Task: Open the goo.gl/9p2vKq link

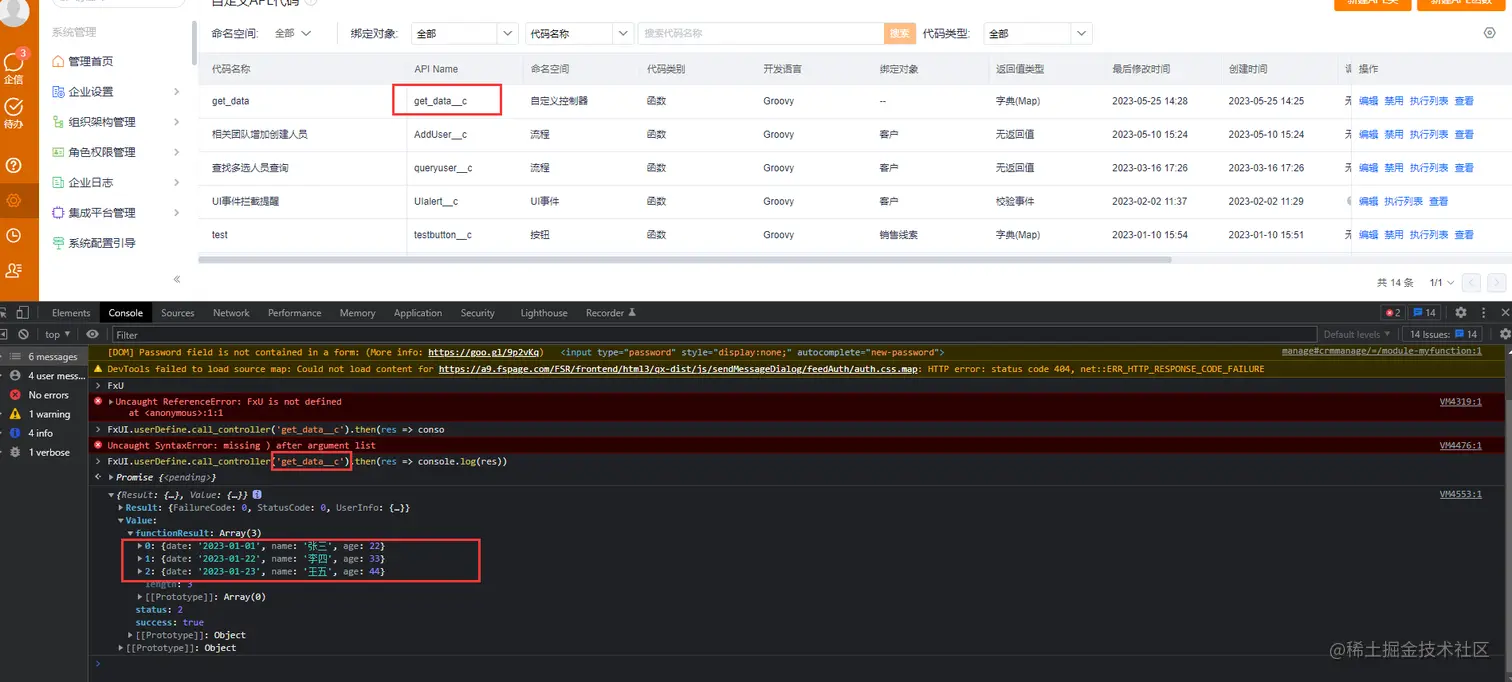Action: coord(485,352)
